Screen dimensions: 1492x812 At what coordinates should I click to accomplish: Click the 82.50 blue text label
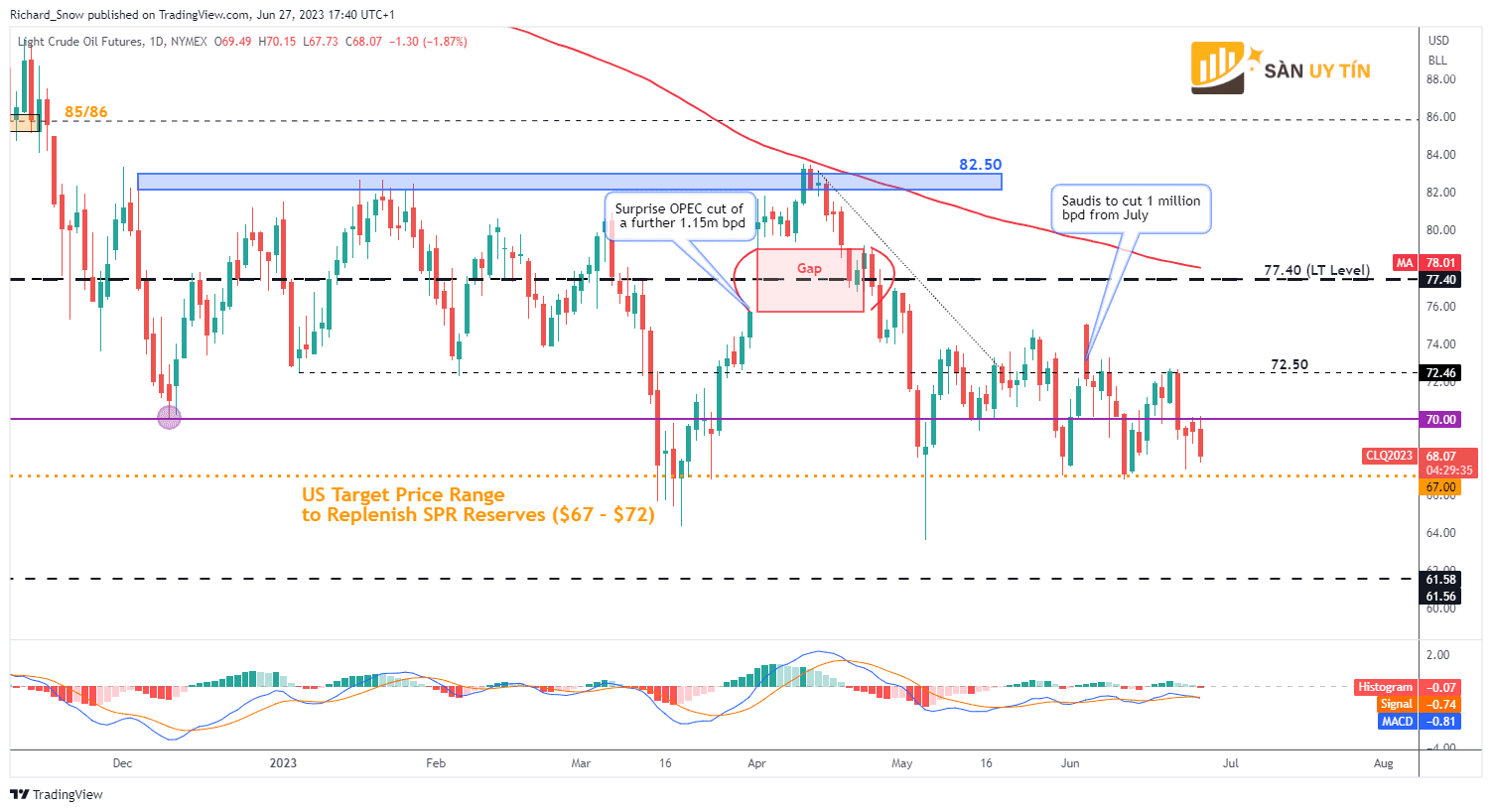pos(980,165)
